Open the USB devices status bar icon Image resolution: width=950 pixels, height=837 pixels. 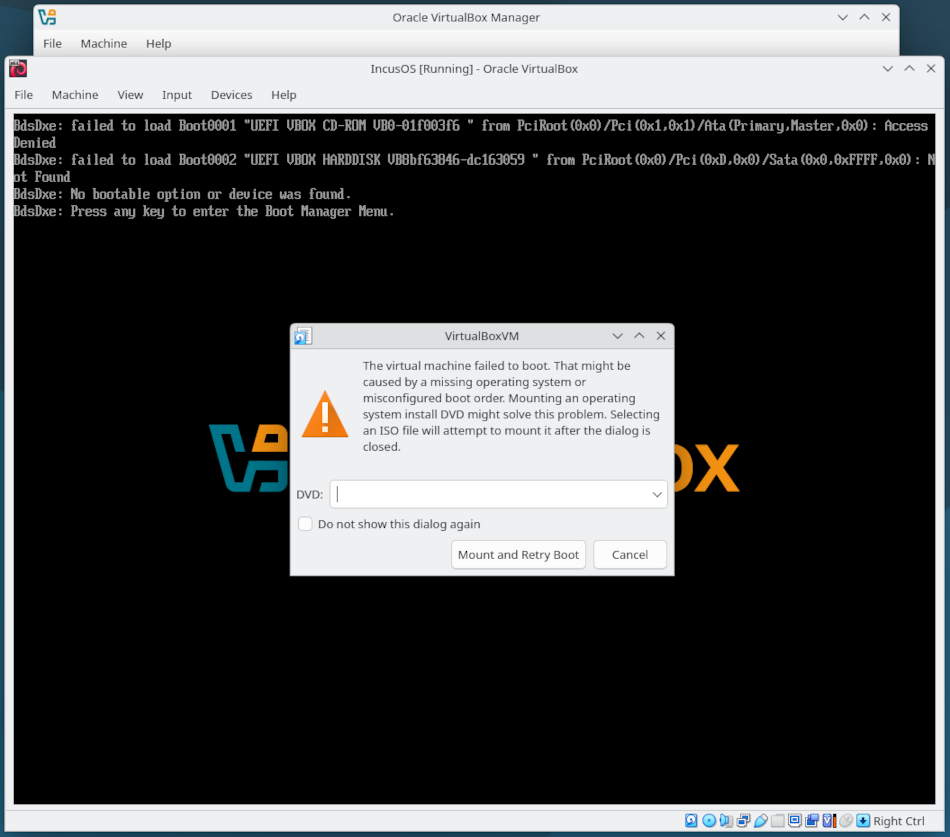[761, 820]
